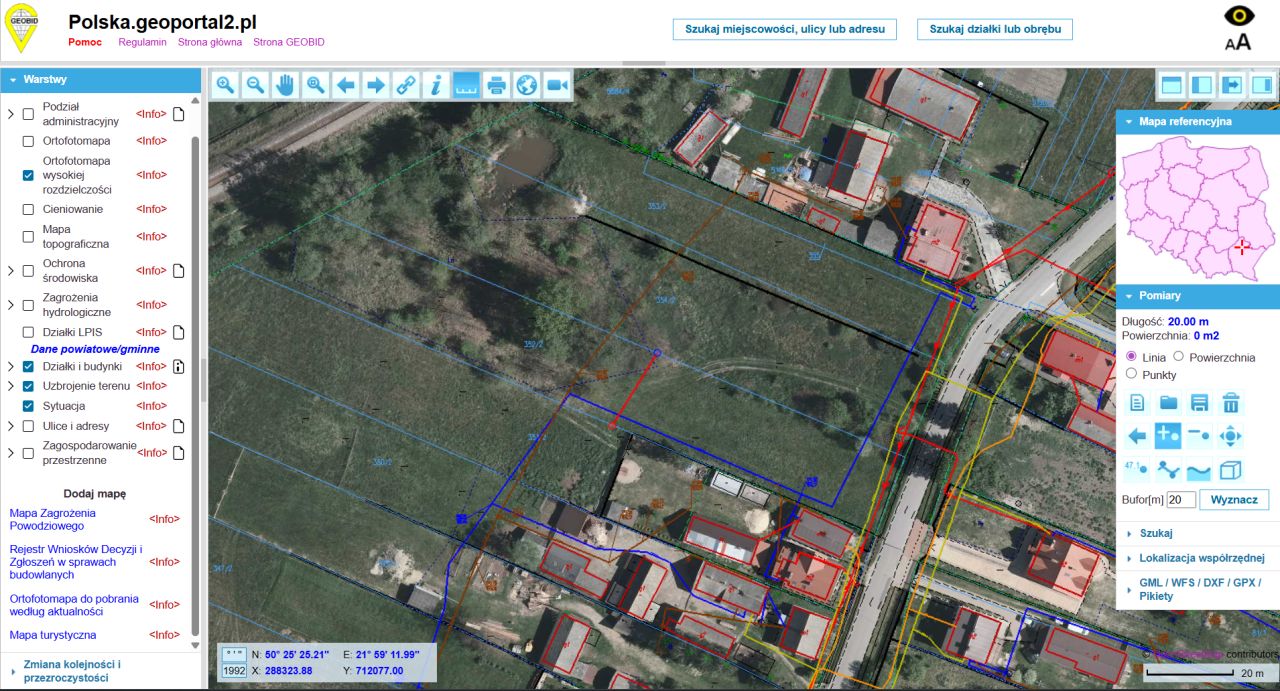Screen dimensions: 1280x691
Task: Expand the Szukaj panel
Action: tap(1197, 534)
